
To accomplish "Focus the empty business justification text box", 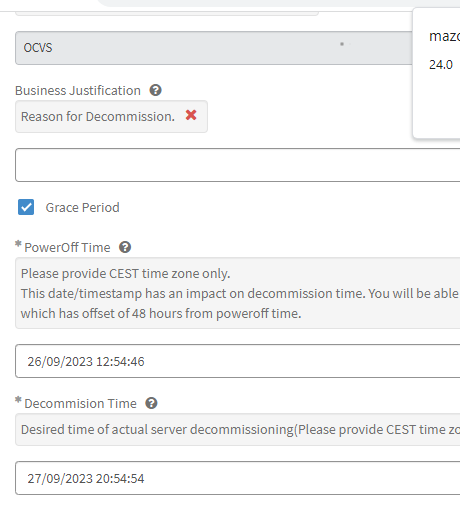I will click(x=238, y=165).
